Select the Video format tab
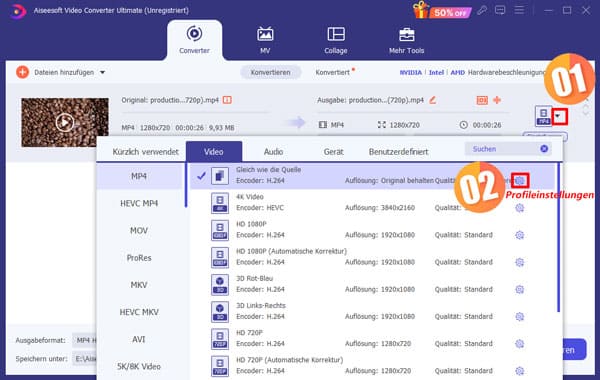The height and width of the screenshot is (380, 600). click(x=214, y=152)
